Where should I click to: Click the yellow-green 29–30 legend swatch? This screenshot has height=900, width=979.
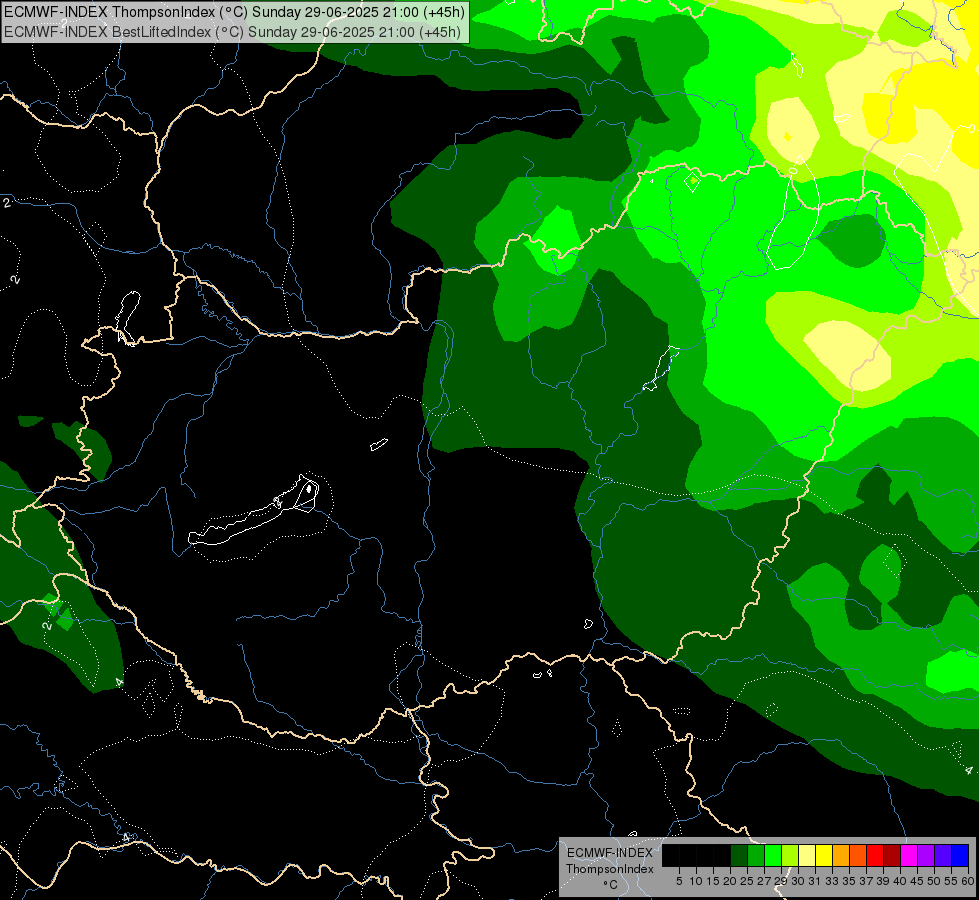coord(790,855)
